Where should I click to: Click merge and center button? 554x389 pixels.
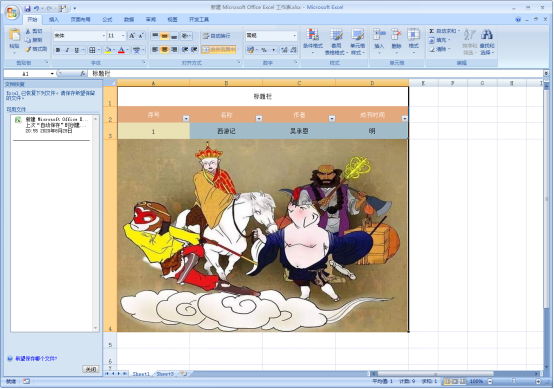(x=219, y=50)
